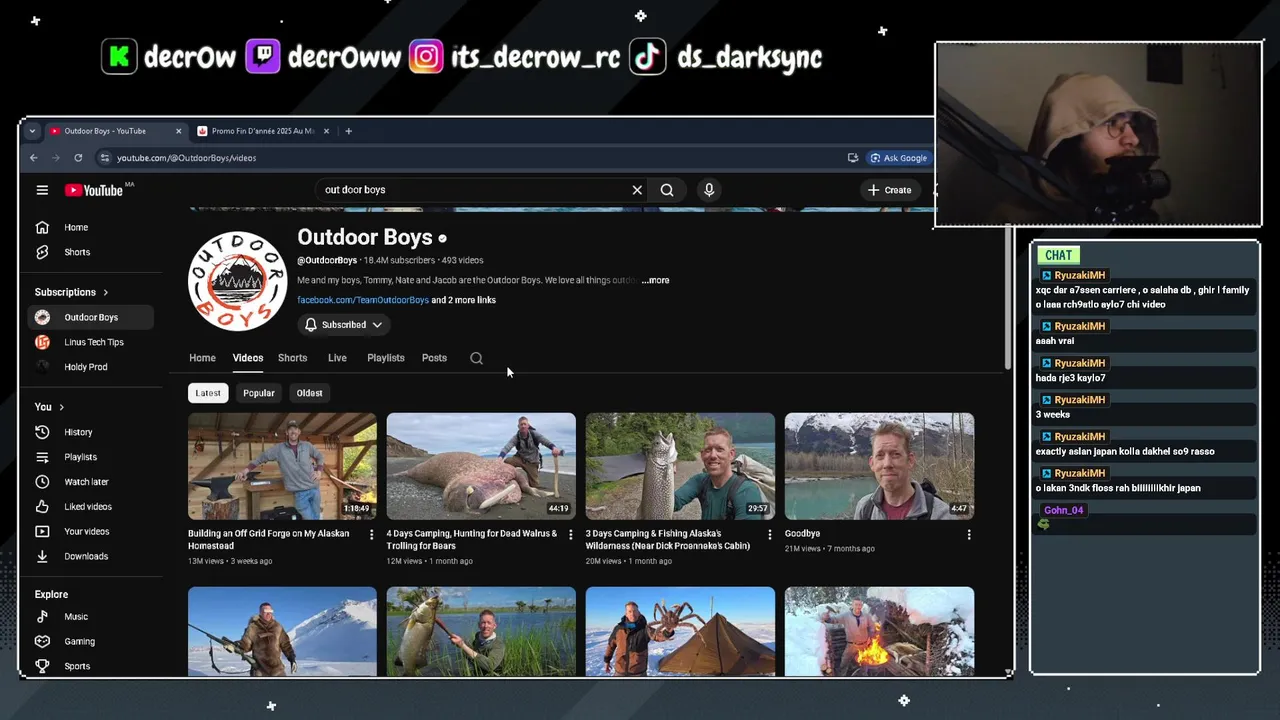Click the Outdoor Boys channel avatar
The width and height of the screenshot is (1280, 720).
(237, 281)
